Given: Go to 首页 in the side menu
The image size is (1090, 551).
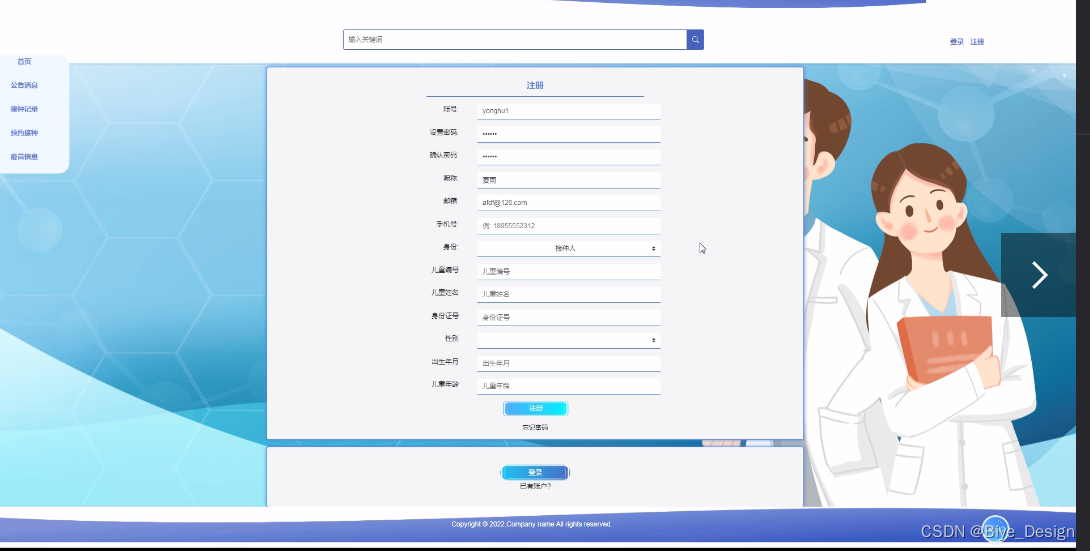Looking at the screenshot, I should point(24,61).
